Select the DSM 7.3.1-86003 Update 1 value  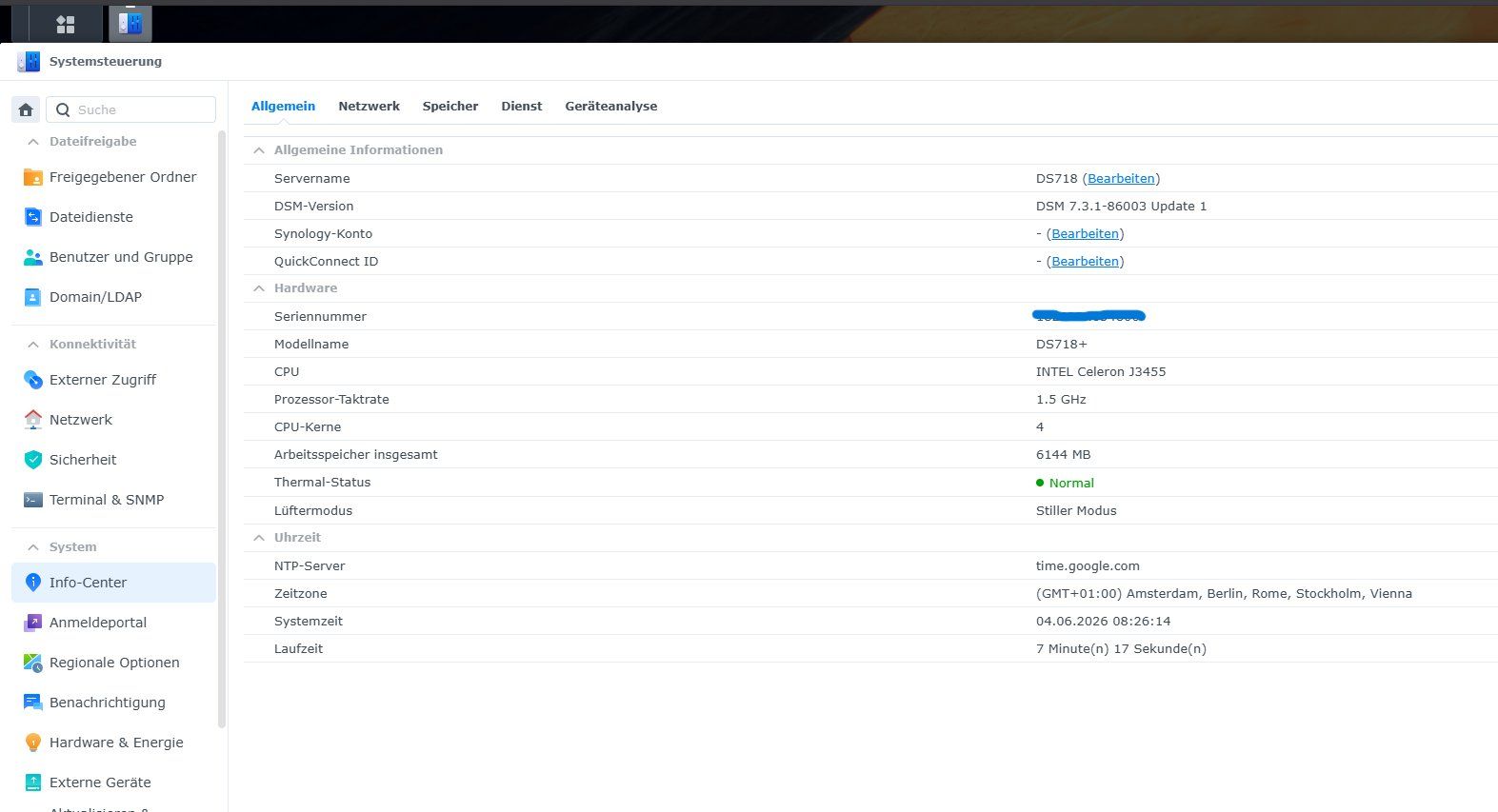point(1121,207)
